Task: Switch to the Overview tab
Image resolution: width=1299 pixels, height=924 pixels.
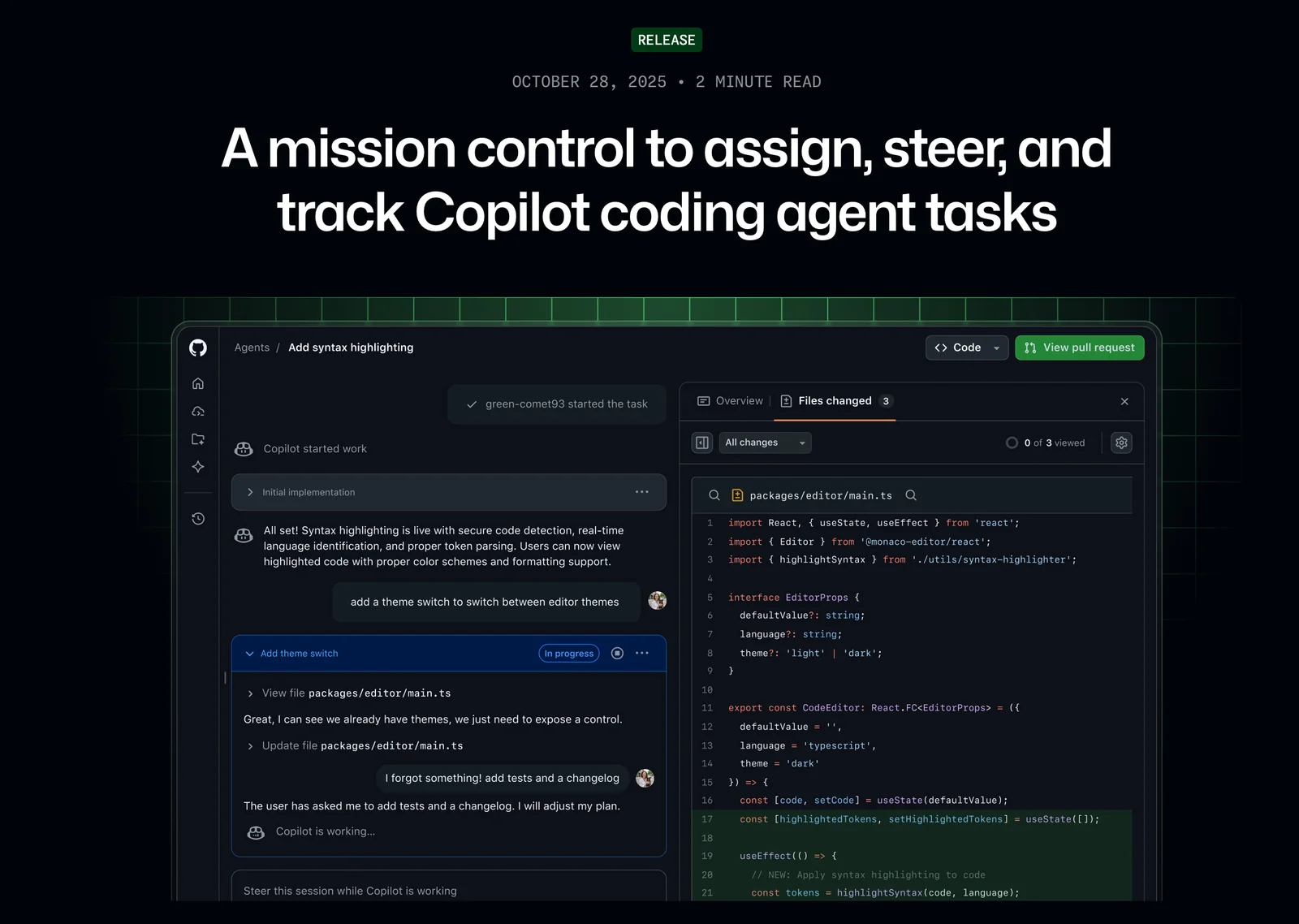Action: 730,401
